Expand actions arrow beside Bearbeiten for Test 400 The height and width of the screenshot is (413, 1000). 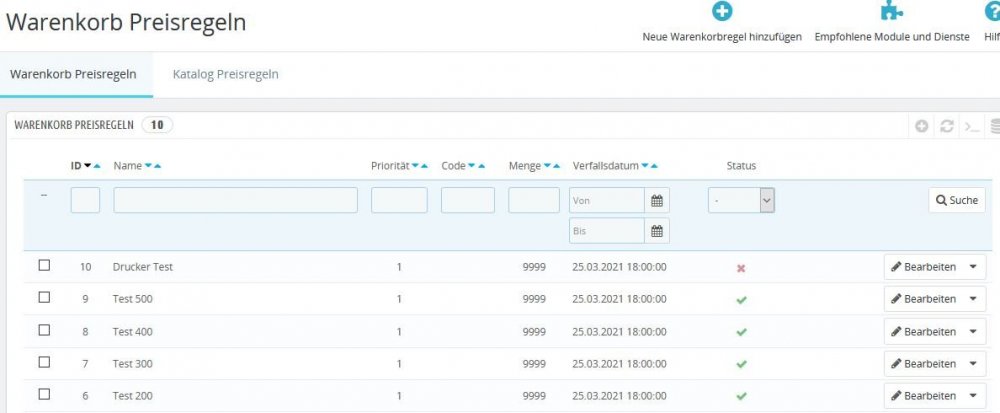click(x=973, y=331)
